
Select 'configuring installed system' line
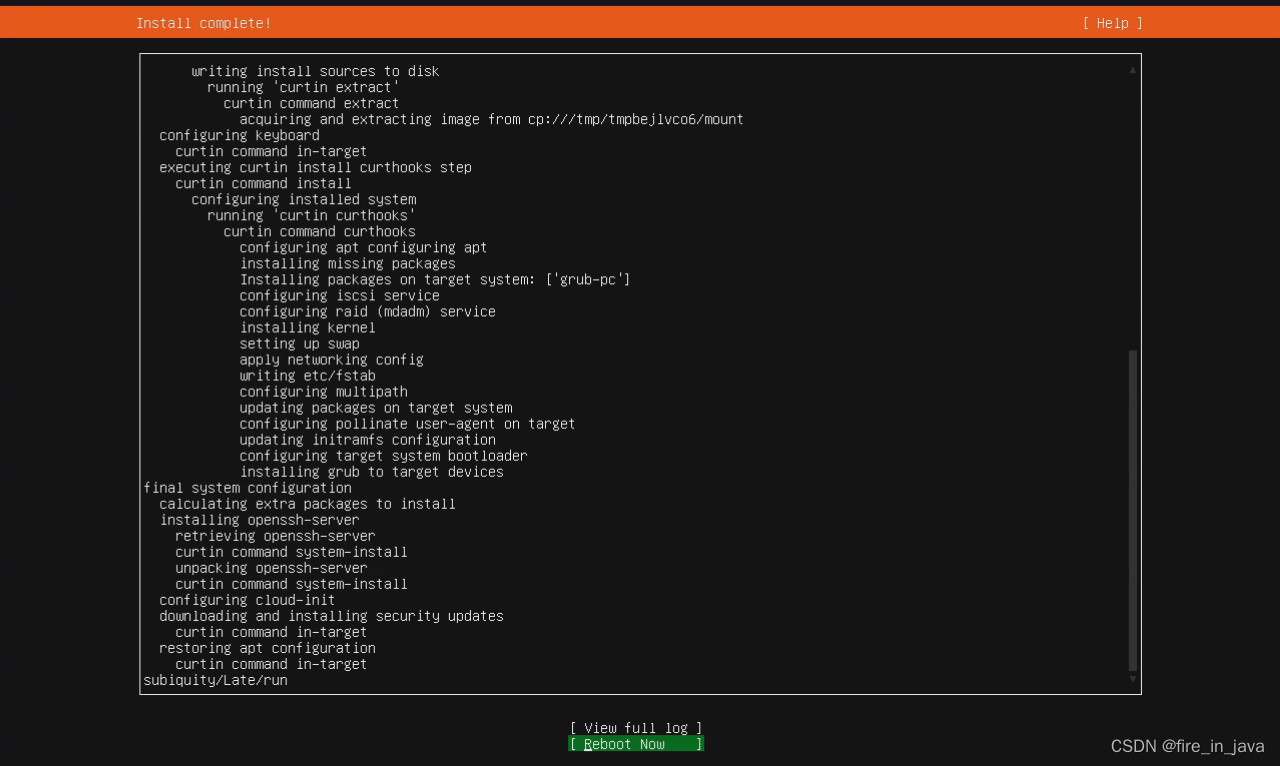[x=304, y=199]
